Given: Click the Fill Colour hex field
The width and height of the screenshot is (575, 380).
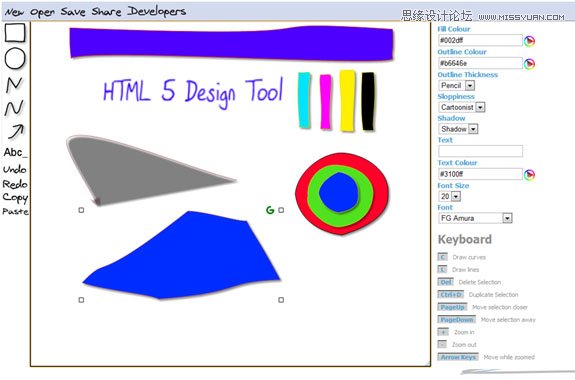Looking at the screenshot, I should click(480, 40).
